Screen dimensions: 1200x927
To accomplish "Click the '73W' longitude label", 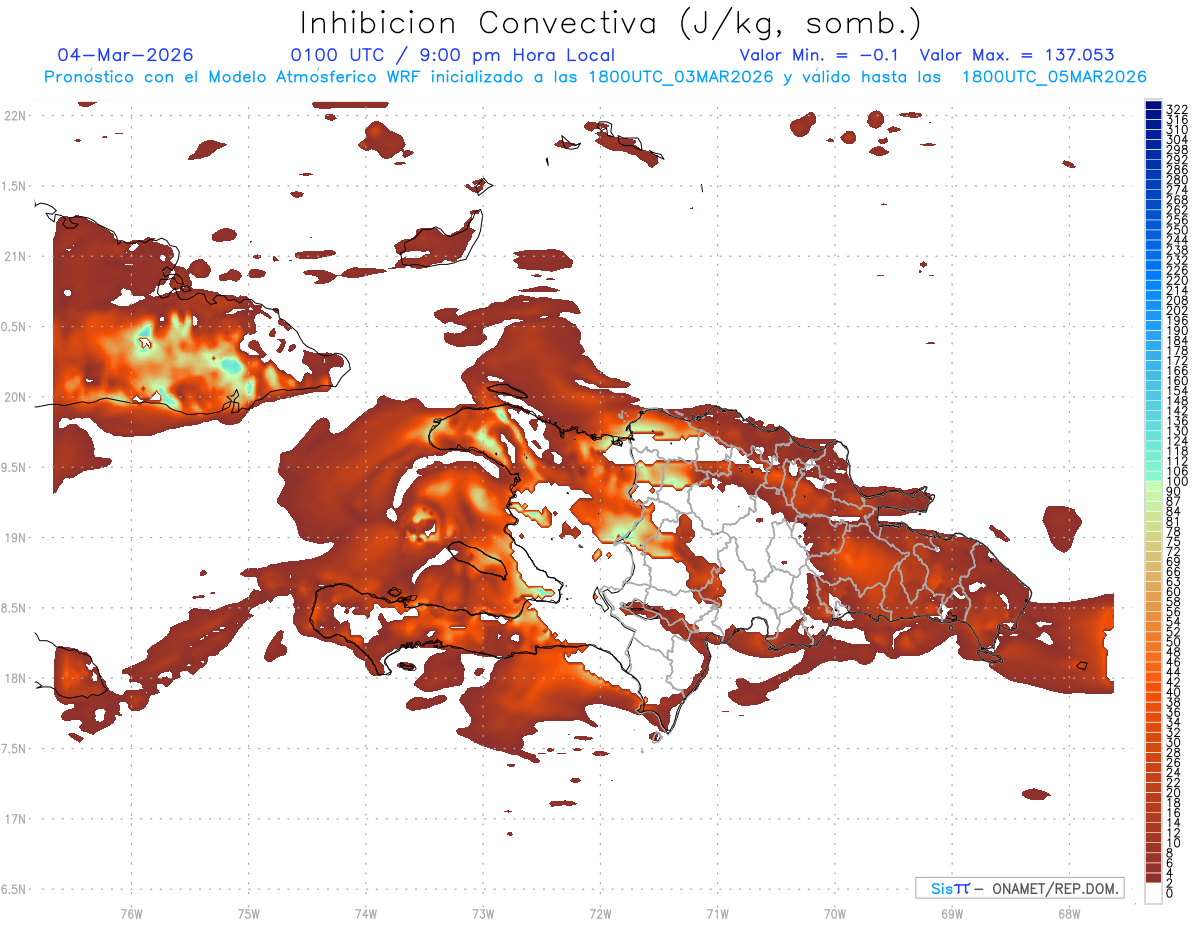I will 483,912.
